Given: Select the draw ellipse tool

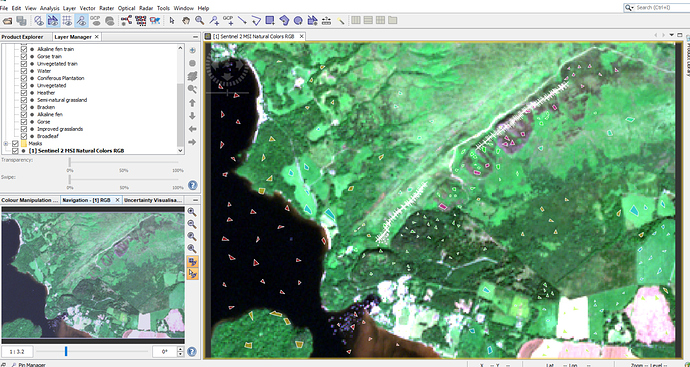Looking at the screenshot, I should tap(298, 20).
